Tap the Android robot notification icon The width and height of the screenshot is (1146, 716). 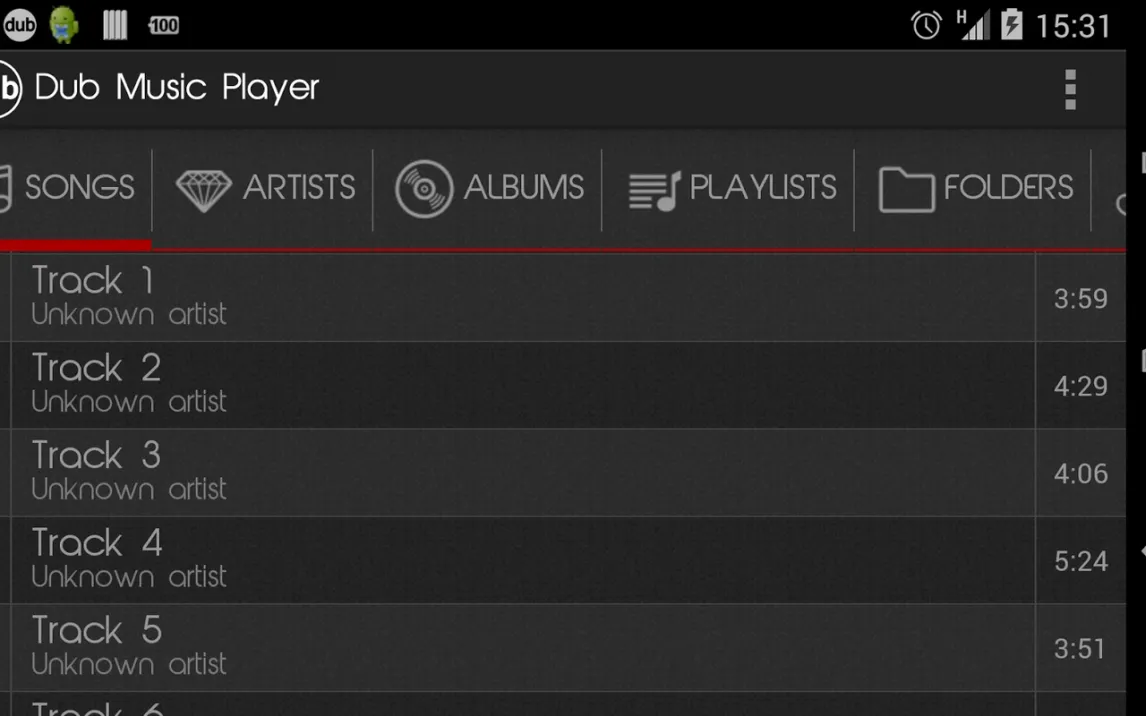pos(64,24)
